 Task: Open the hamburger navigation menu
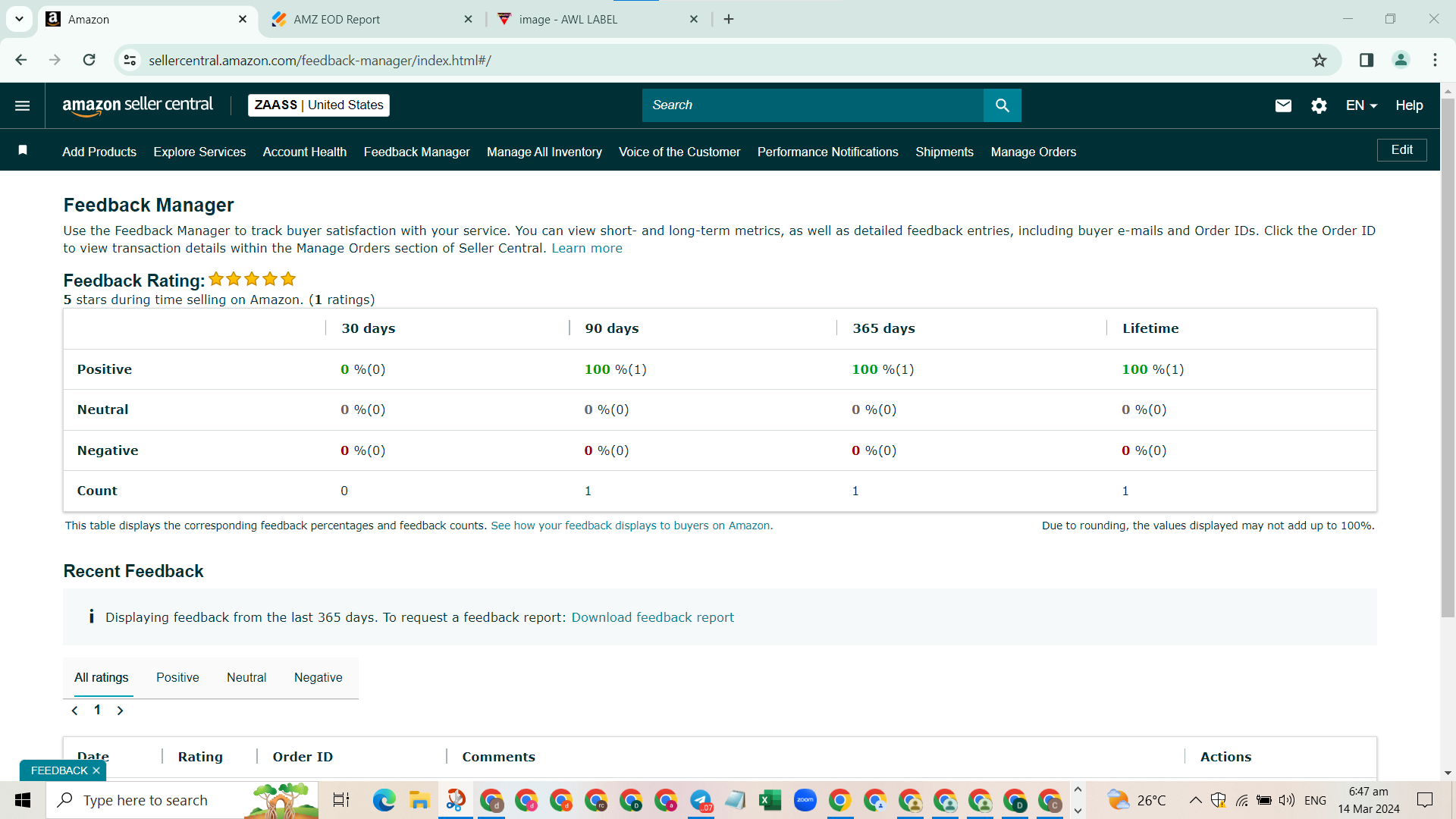click(x=22, y=105)
